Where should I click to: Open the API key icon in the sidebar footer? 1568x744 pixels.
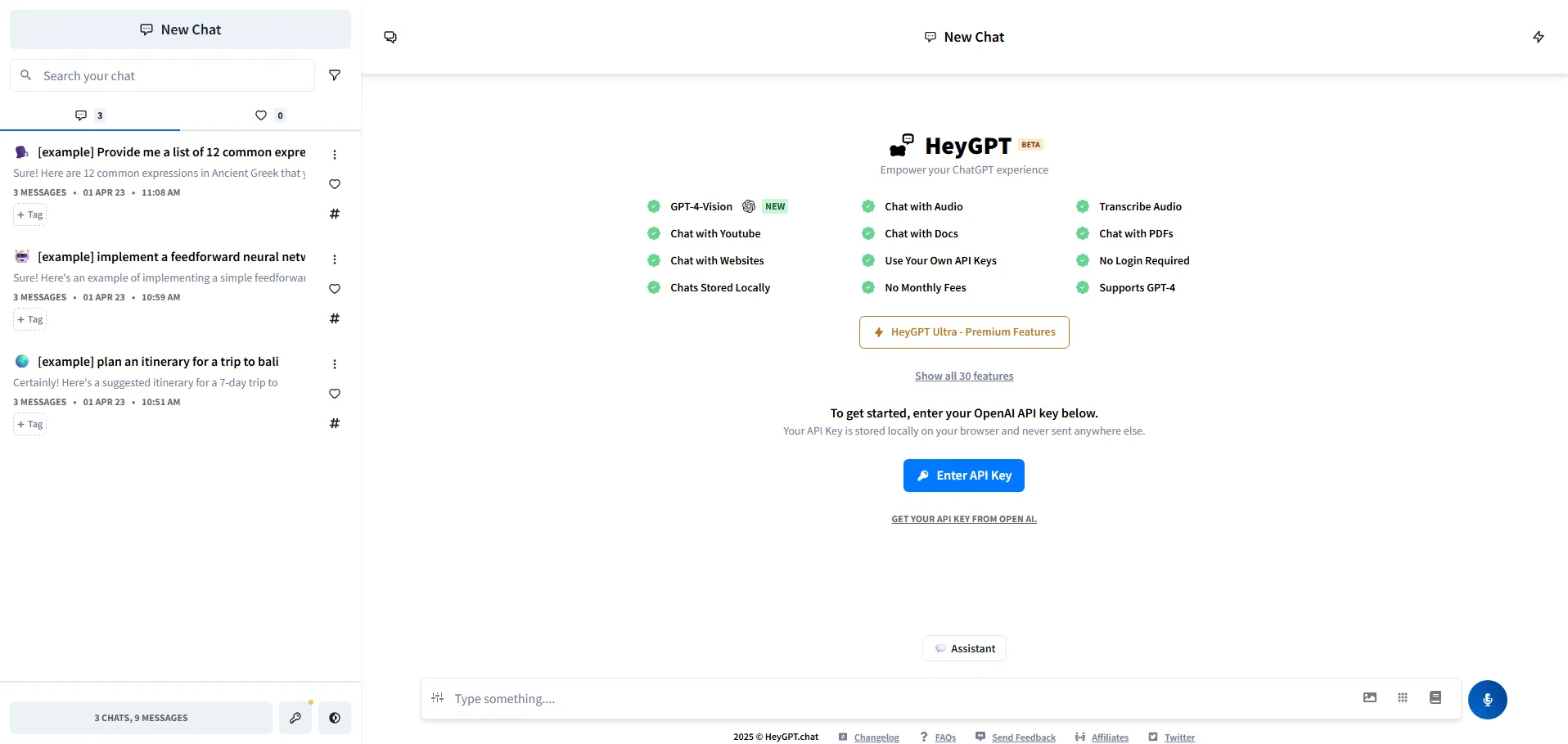click(x=295, y=718)
